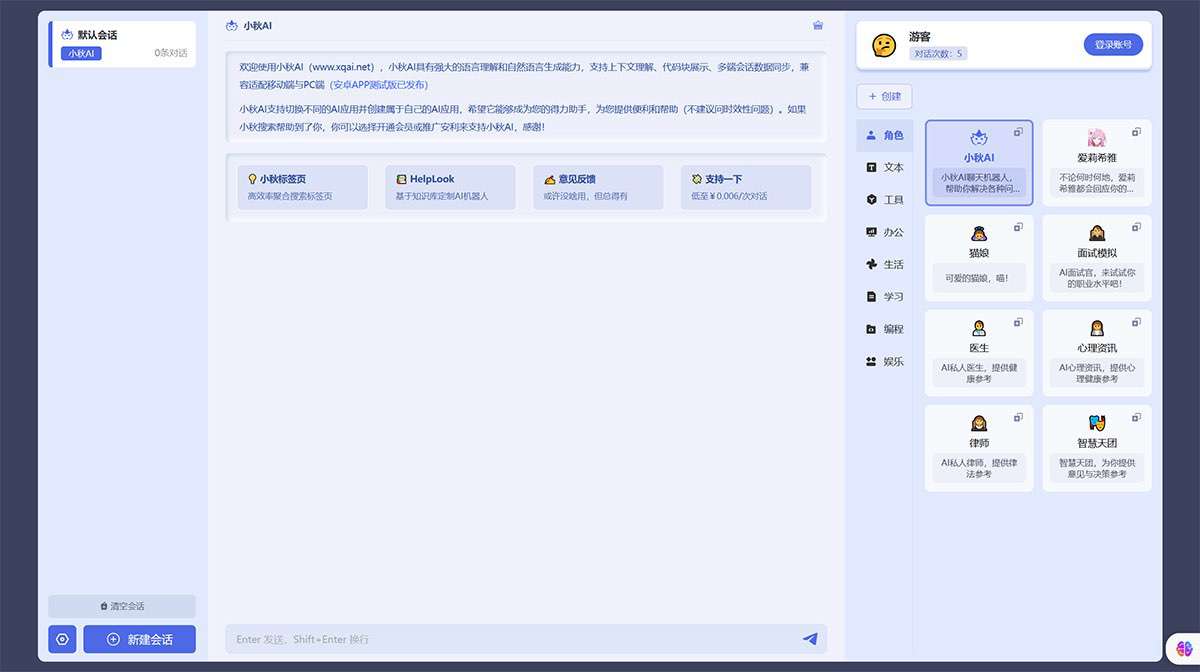
Task: Click the 清空会话 clear conversations button
Action: click(x=122, y=606)
